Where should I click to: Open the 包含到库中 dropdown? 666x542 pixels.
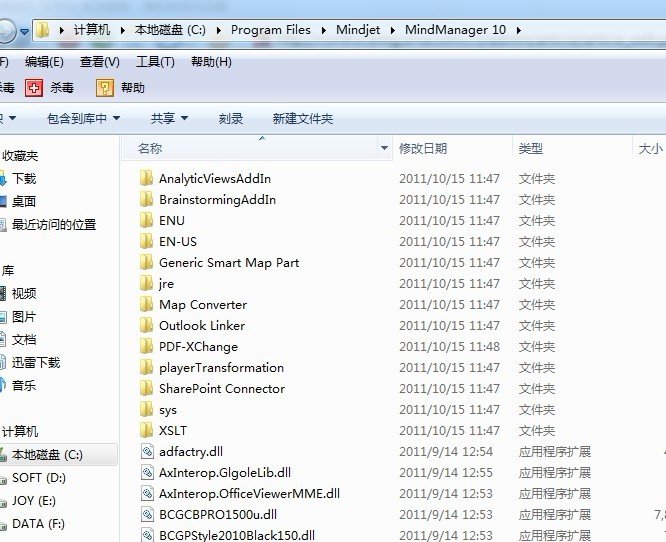pos(83,118)
